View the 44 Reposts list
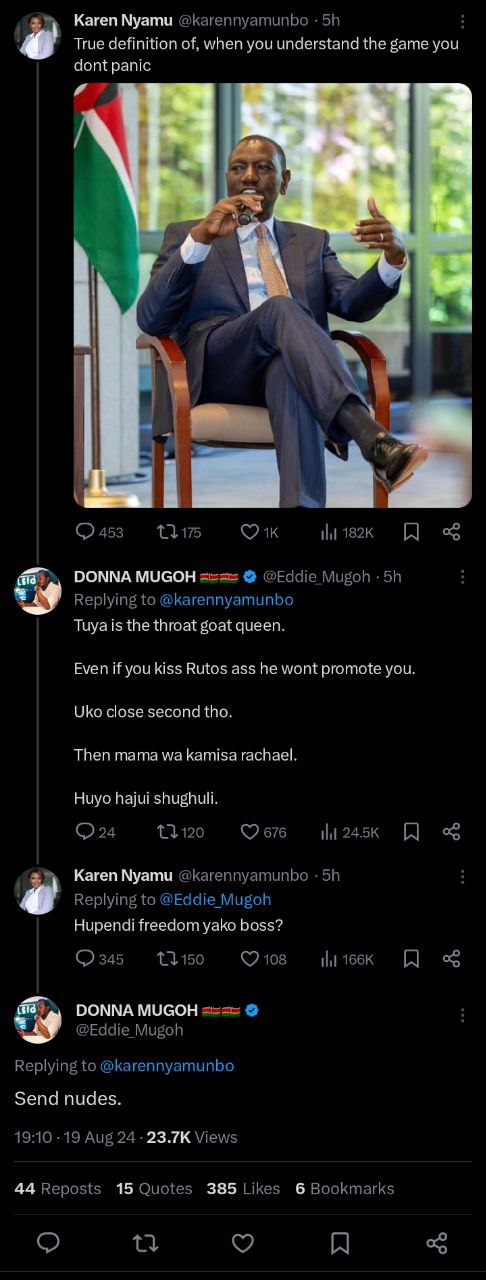 click(58, 1188)
